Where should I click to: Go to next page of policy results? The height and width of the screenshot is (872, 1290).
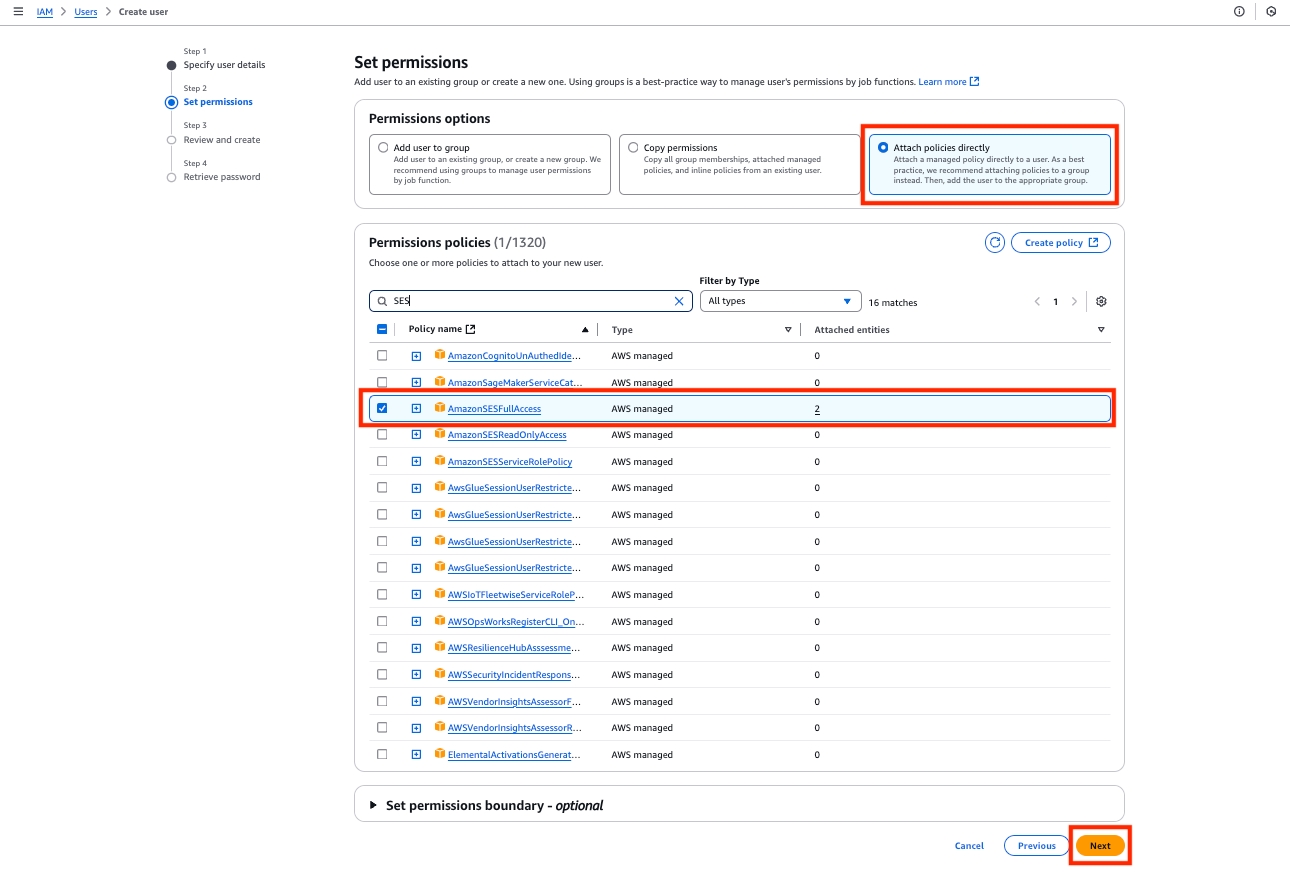coord(1074,302)
